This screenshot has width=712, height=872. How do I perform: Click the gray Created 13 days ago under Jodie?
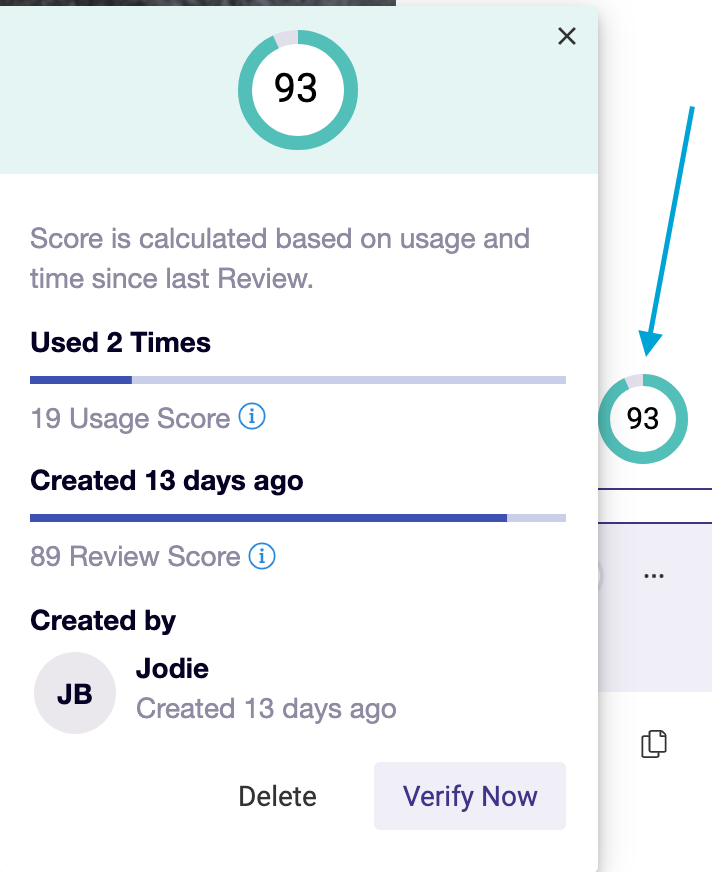266,709
